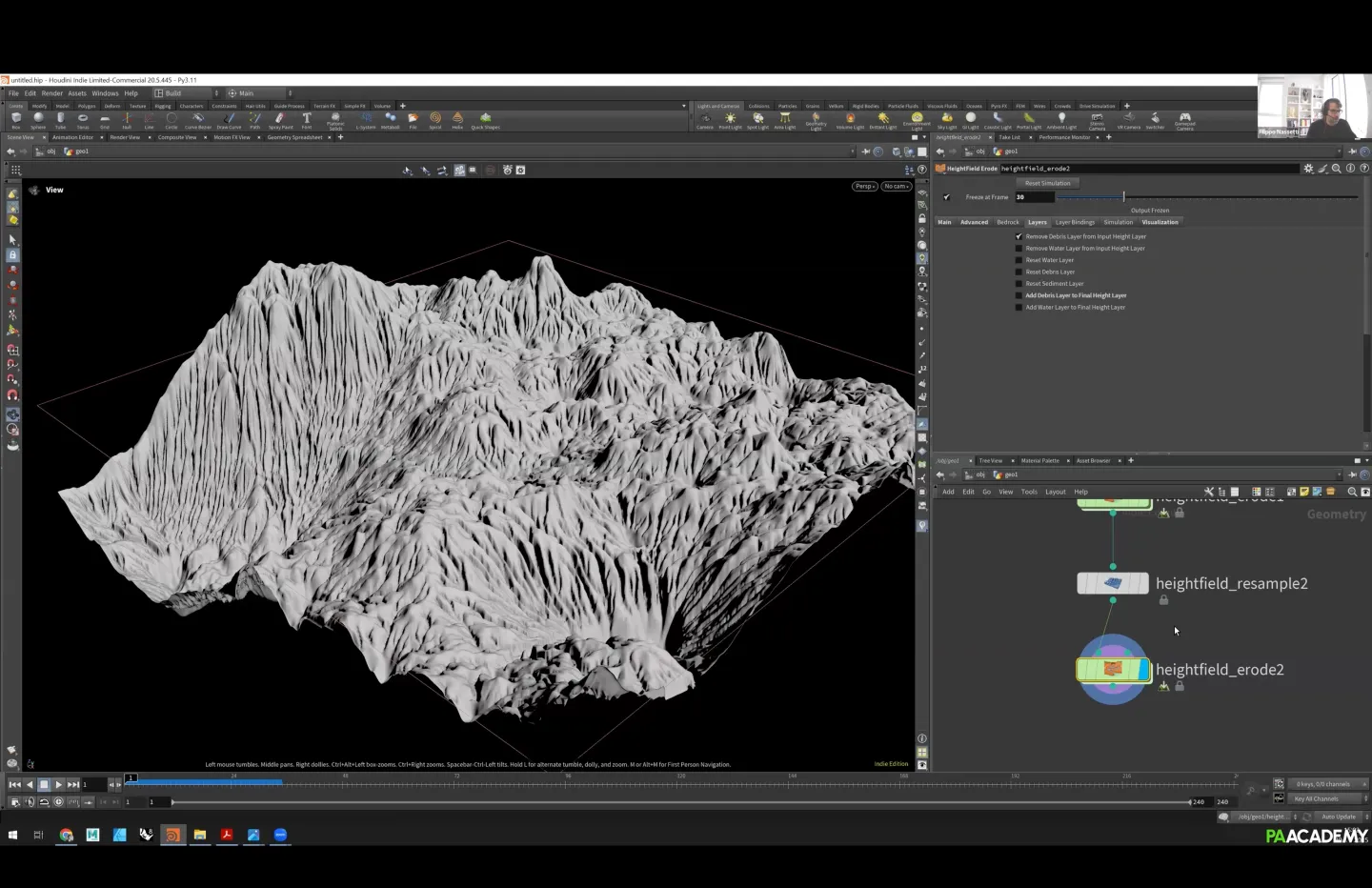Image resolution: width=1372 pixels, height=888 pixels.
Task: Open the Windows menu in menu bar
Action: [x=105, y=93]
